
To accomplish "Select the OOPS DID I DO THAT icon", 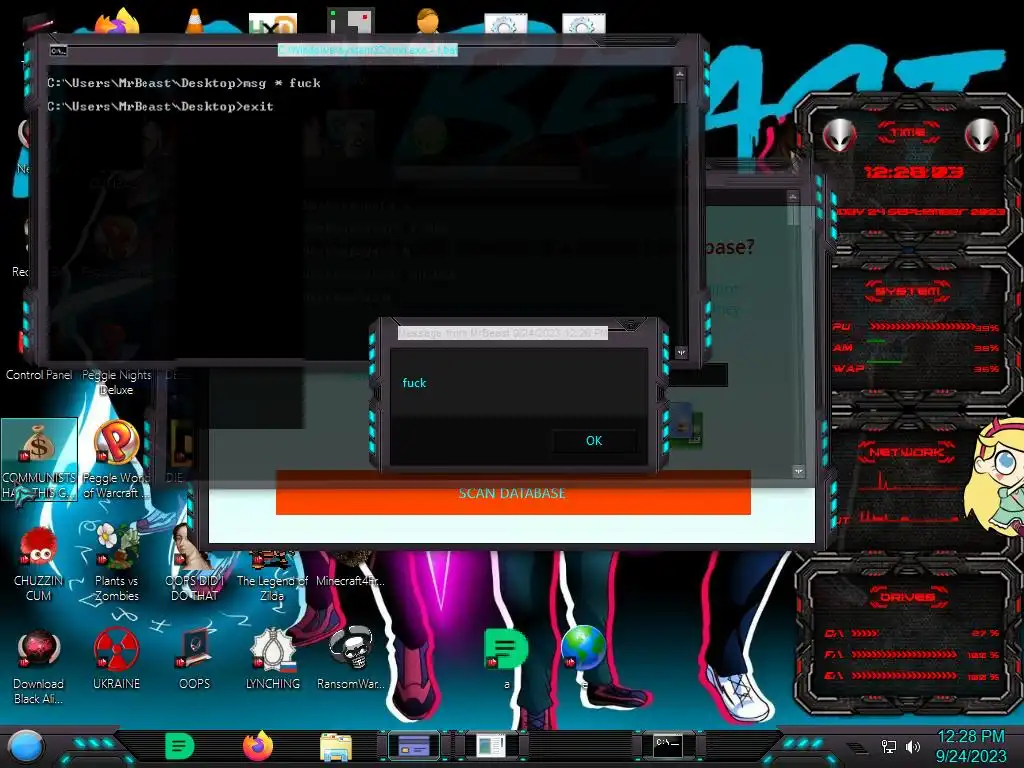I will 194,563.
